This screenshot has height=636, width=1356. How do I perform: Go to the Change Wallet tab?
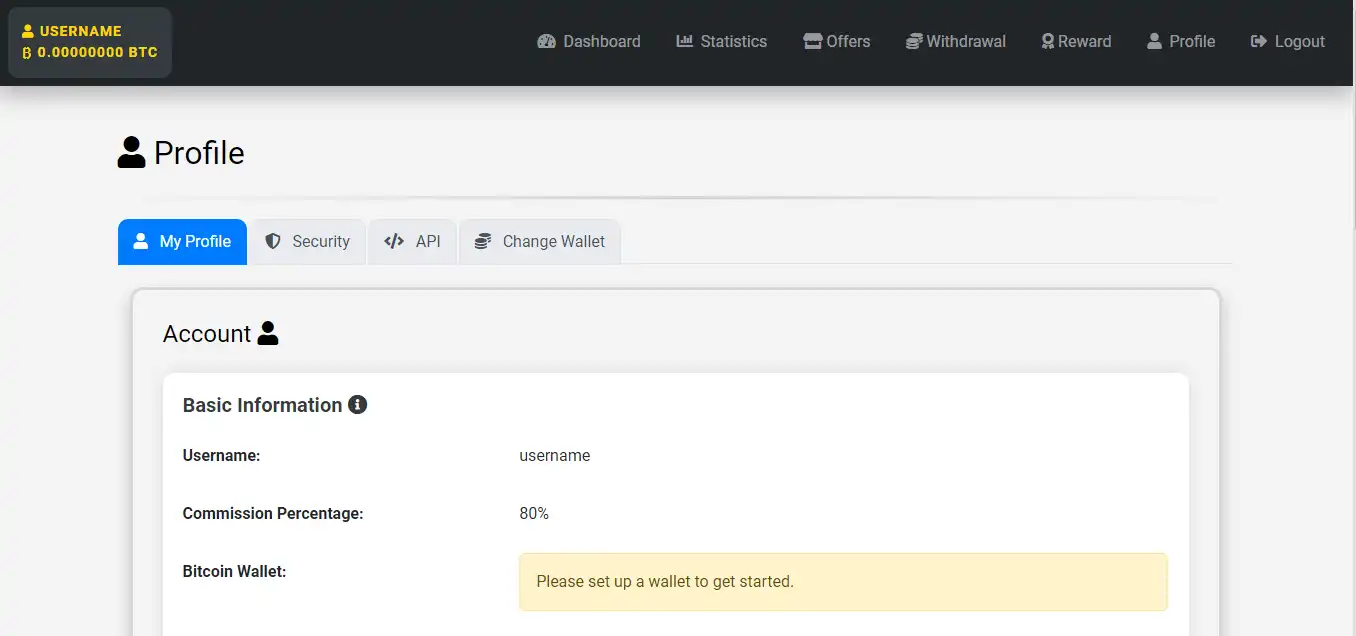540,242
